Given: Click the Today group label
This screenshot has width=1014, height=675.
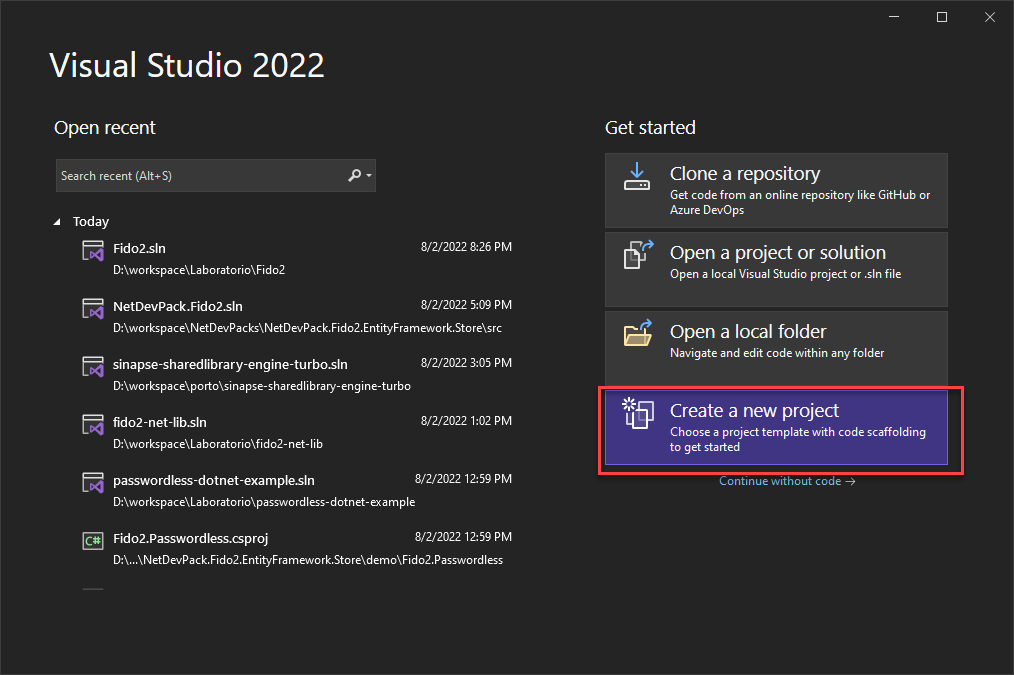Looking at the screenshot, I should 91,222.
